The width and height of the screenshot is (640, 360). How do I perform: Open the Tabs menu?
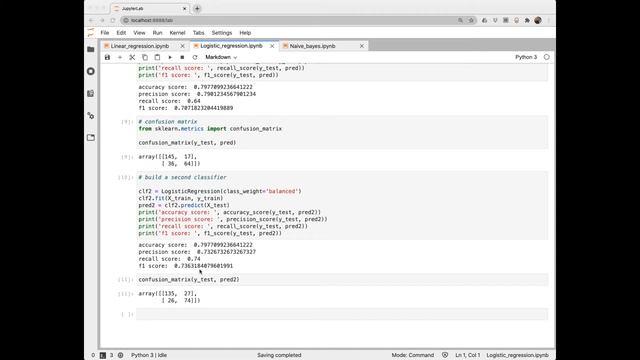[x=198, y=33]
